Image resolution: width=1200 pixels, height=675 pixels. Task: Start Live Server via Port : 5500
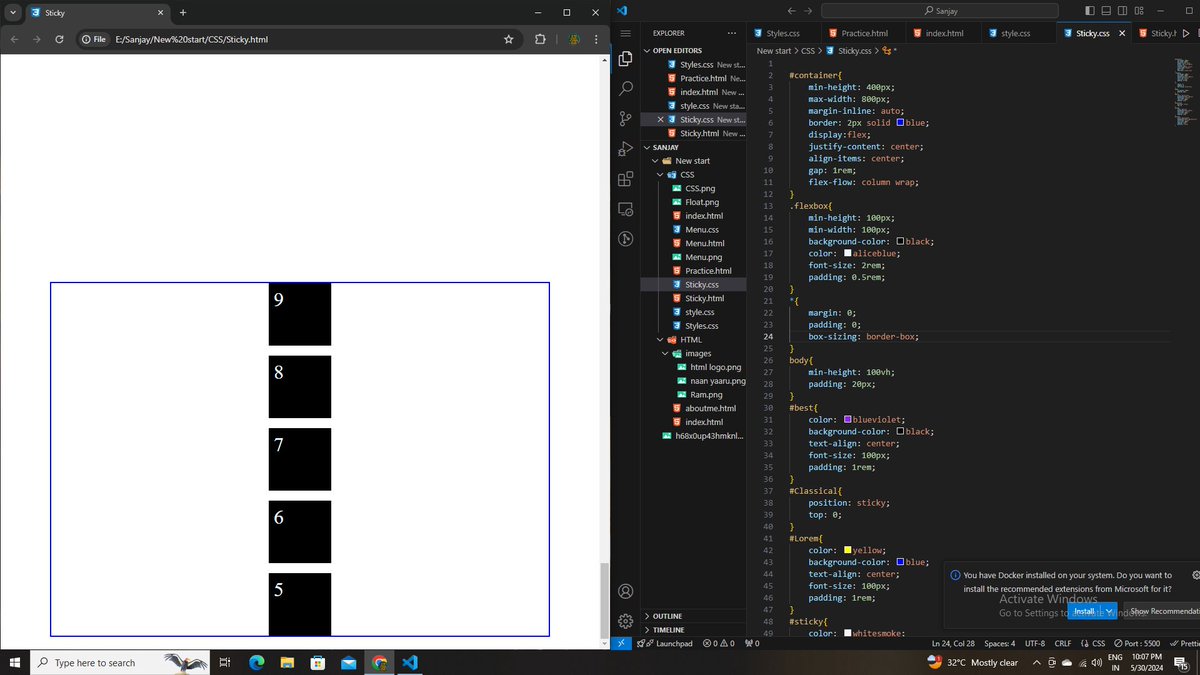coord(1137,643)
